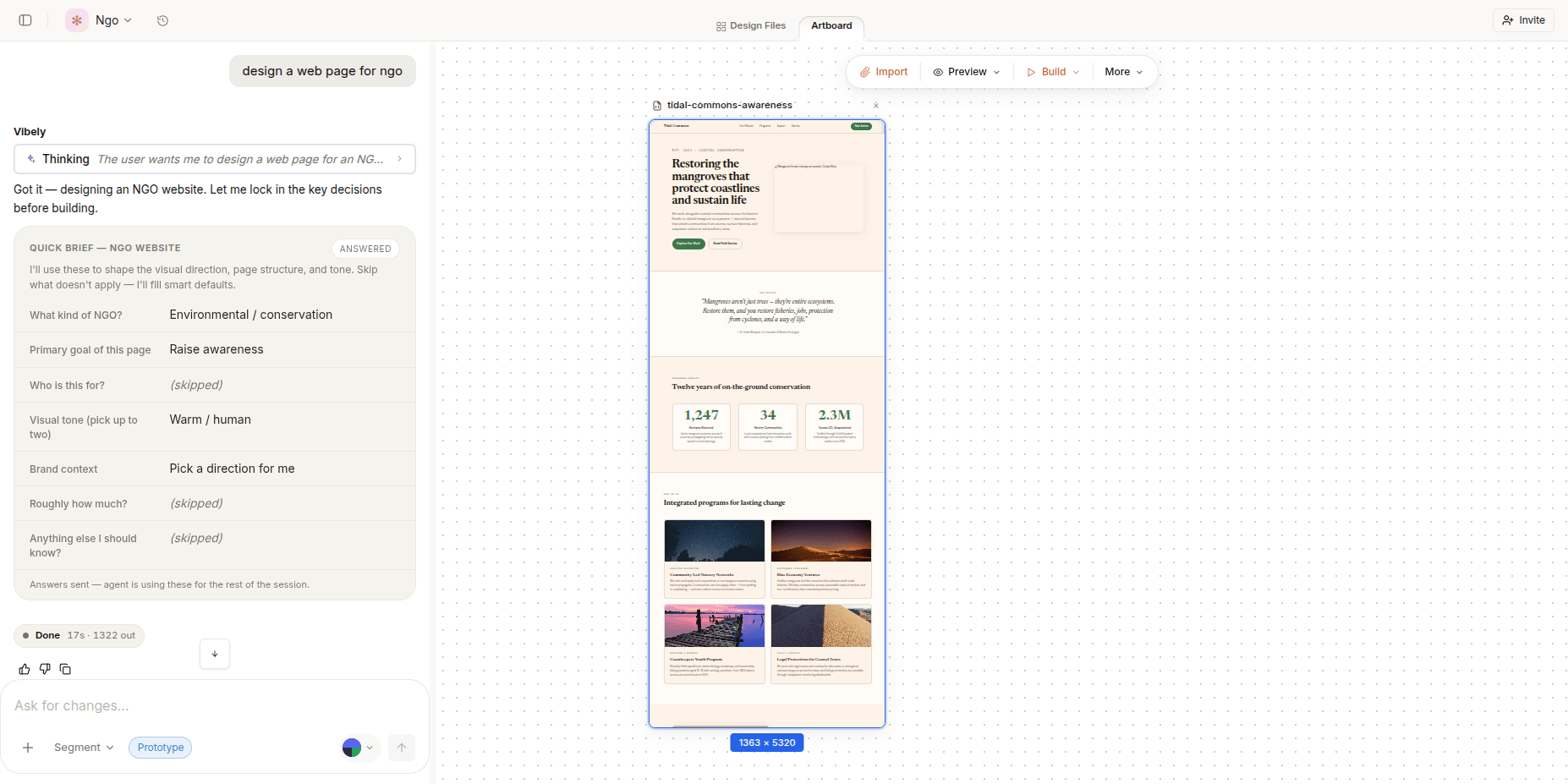Screen dimensions: 1568x784
Task: Click the starry night program image in artboard
Action: pos(715,540)
